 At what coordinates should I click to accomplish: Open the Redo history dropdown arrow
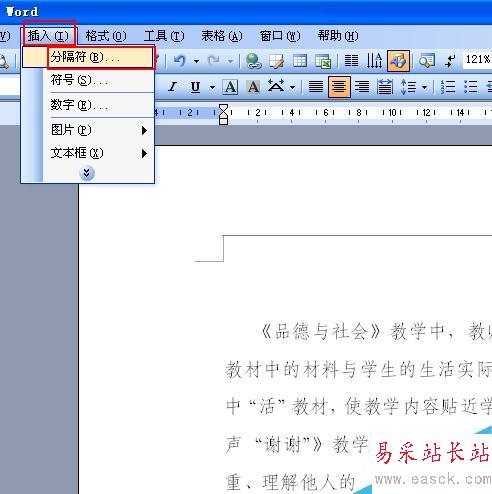tap(230, 61)
